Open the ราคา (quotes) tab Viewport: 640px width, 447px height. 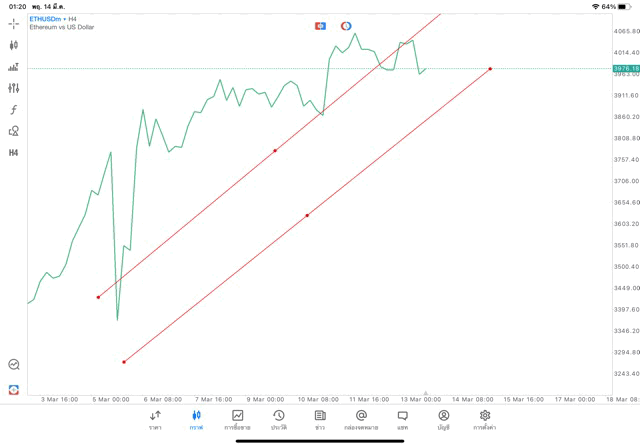(x=155, y=418)
